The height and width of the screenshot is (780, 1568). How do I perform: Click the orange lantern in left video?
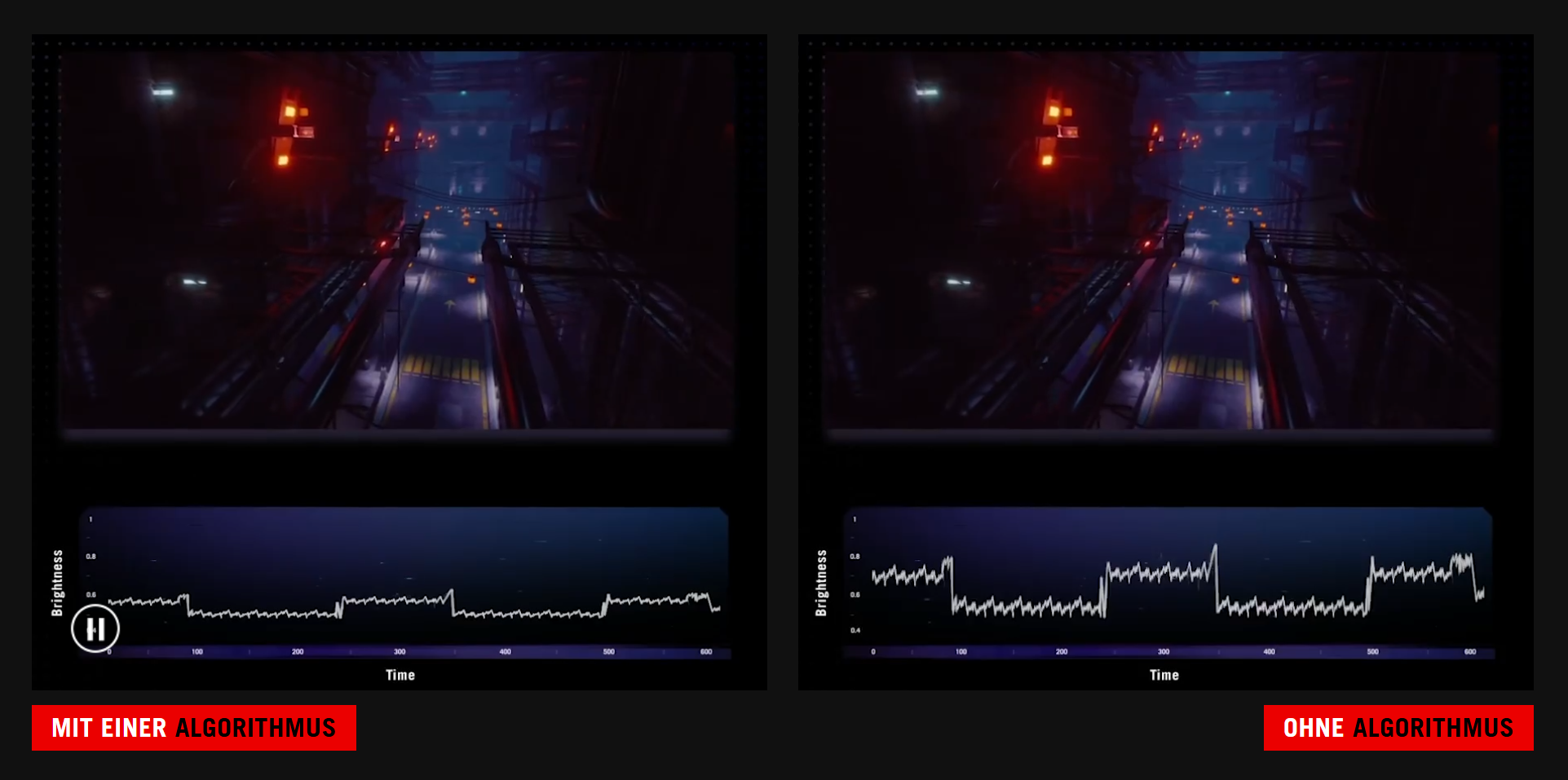tap(289, 112)
